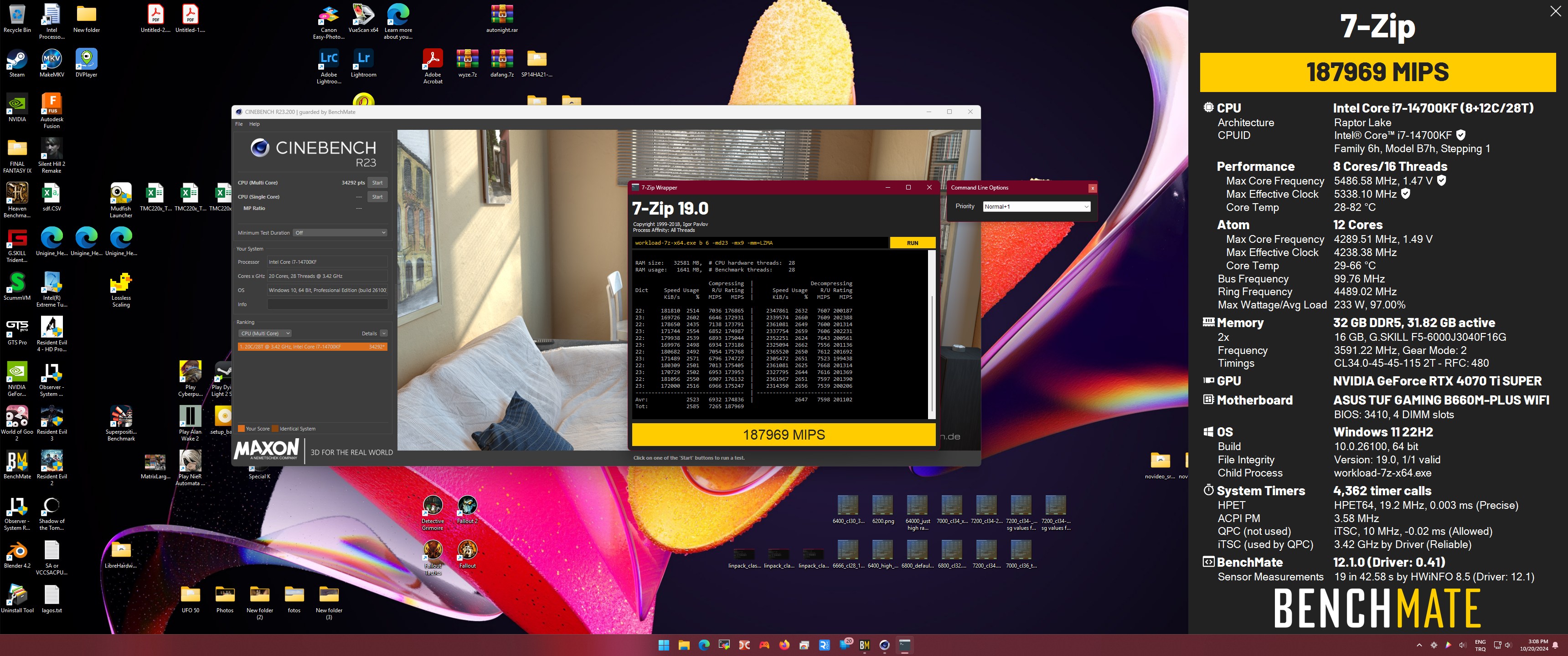
Task: Click the 7-Zip output scrollbar
Action: 931,335
